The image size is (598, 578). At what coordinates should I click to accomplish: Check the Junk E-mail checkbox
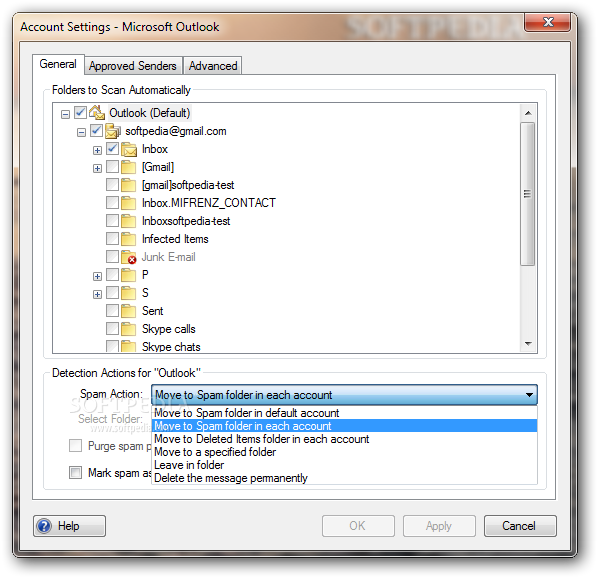[113, 256]
